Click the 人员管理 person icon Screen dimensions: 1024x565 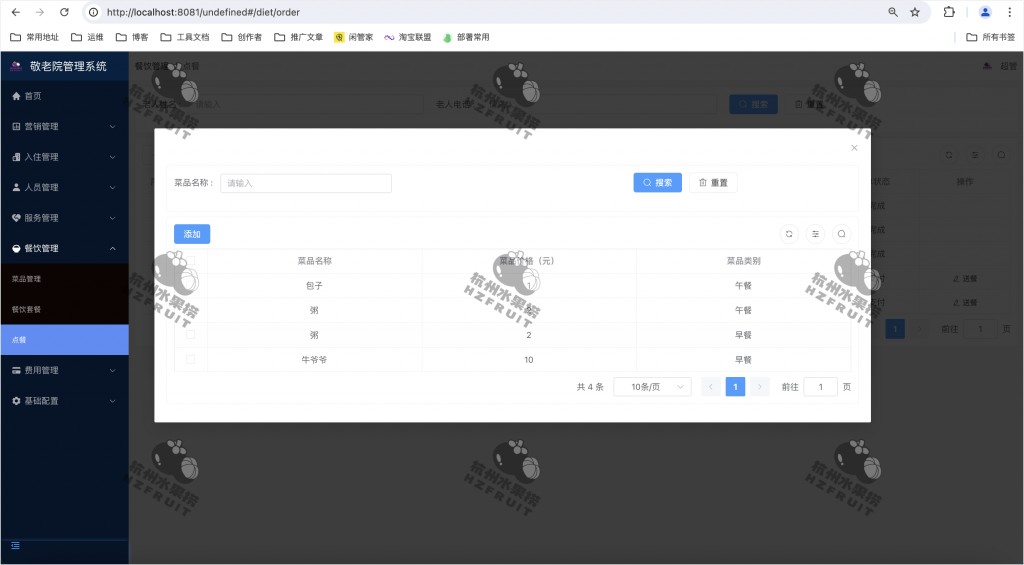(16, 187)
